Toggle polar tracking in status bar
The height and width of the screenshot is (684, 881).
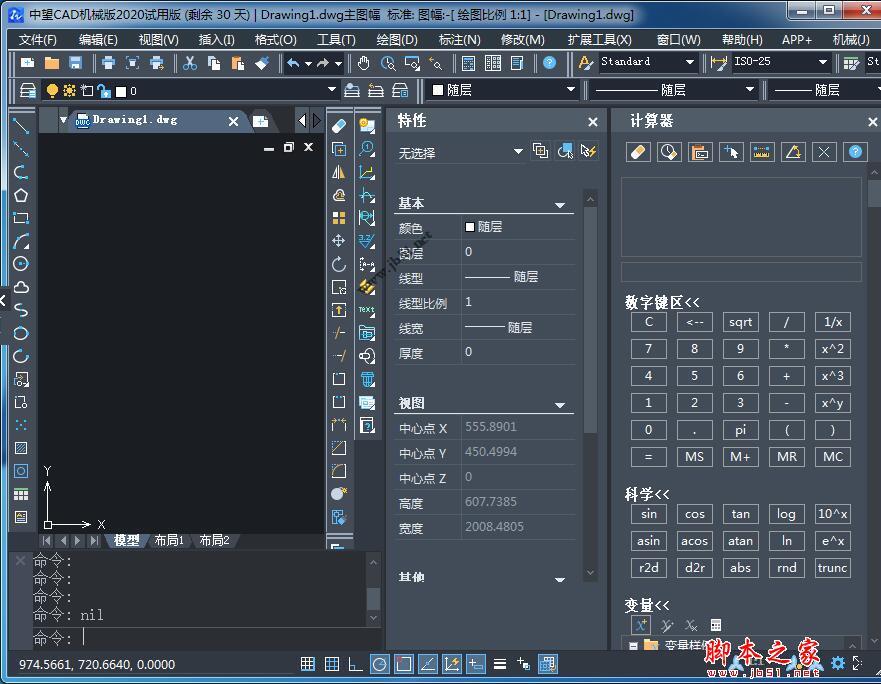click(x=380, y=664)
